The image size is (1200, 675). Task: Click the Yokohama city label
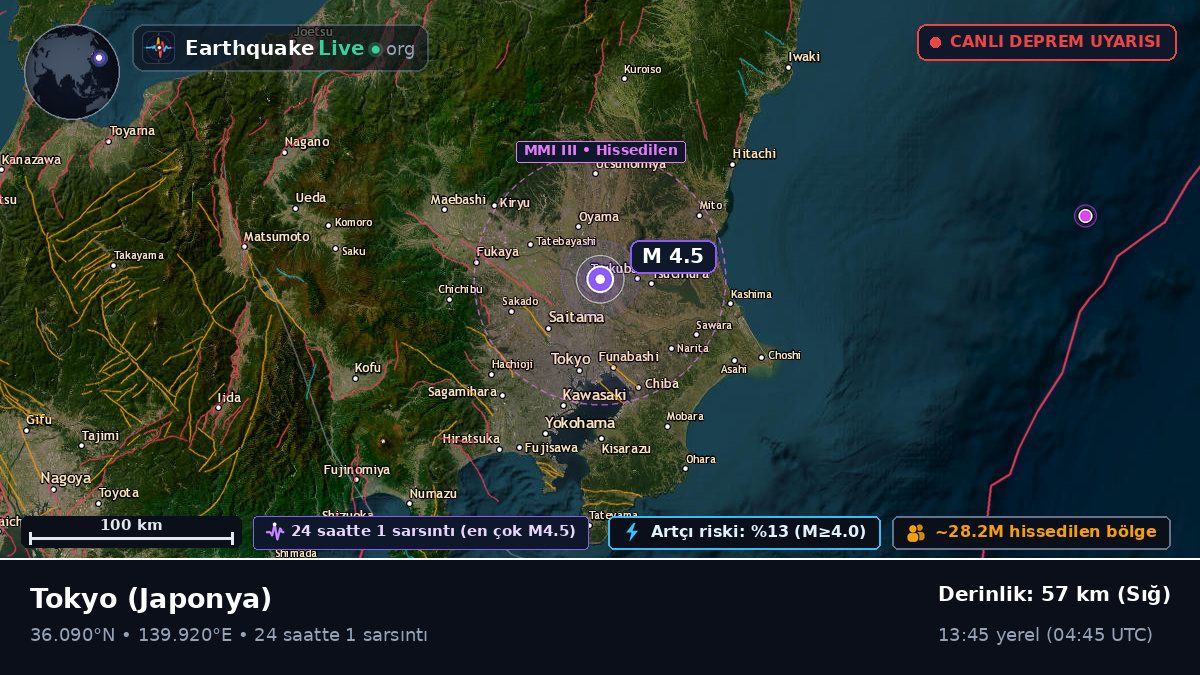click(x=580, y=423)
